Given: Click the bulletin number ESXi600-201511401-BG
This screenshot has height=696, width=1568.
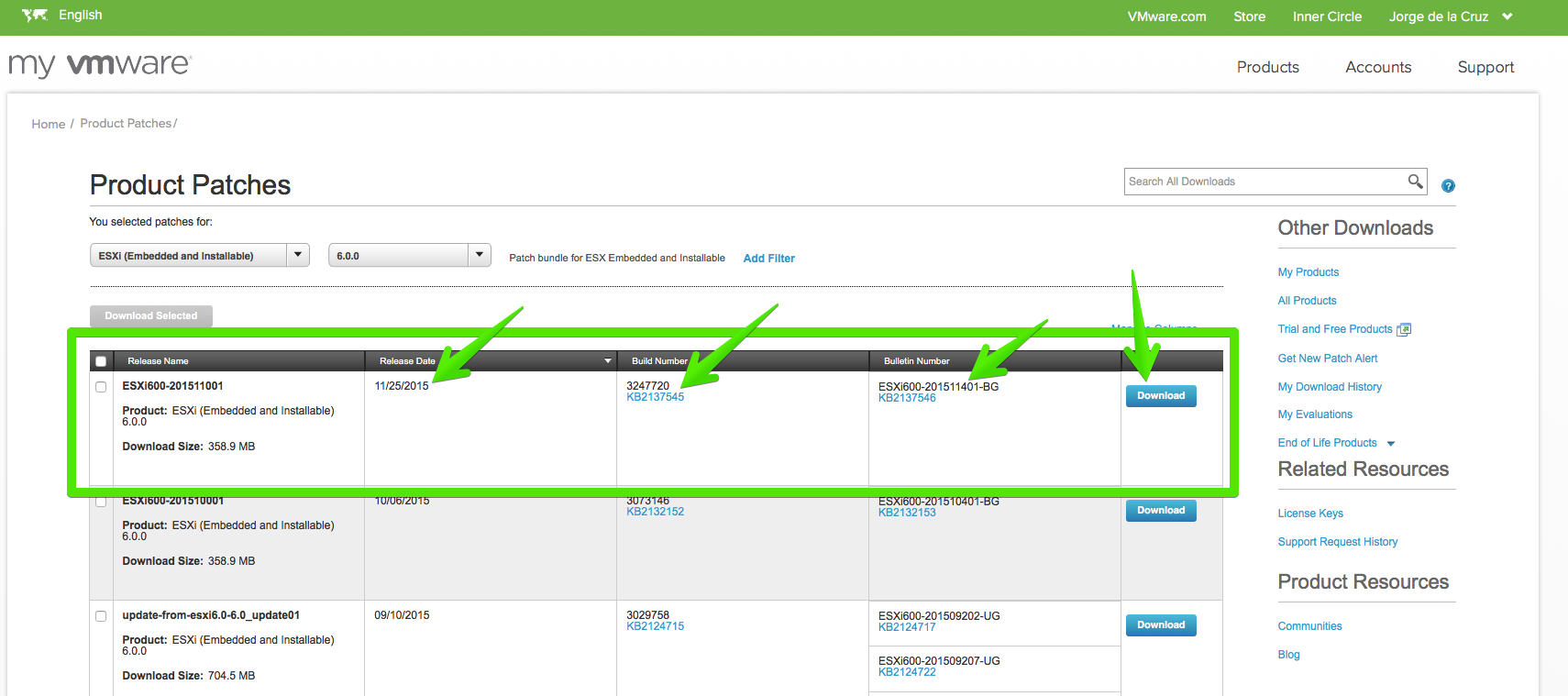Looking at the screenshot, I should coord(938,387).
